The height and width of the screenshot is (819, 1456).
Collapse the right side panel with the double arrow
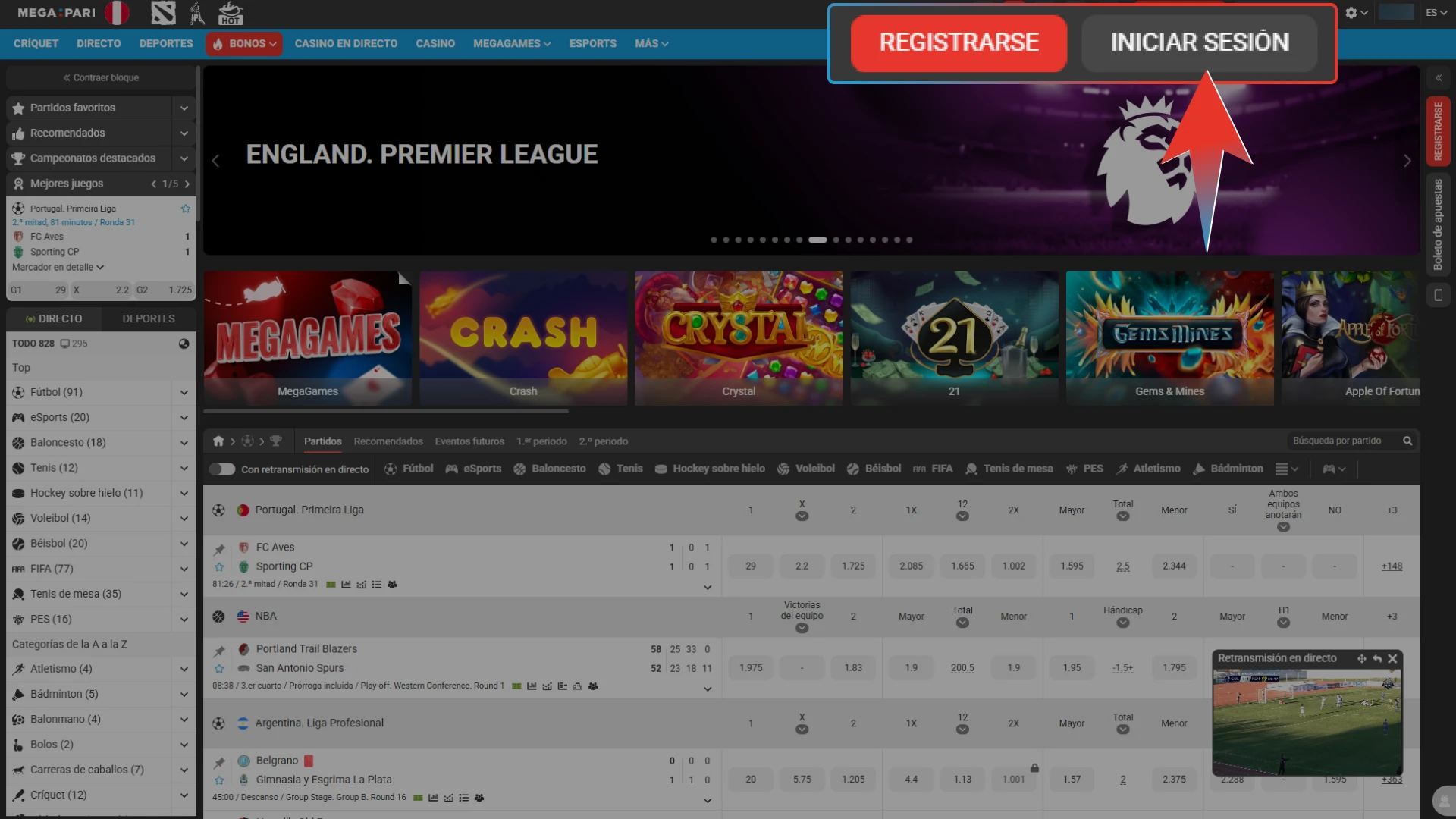tap(1438, 78)
